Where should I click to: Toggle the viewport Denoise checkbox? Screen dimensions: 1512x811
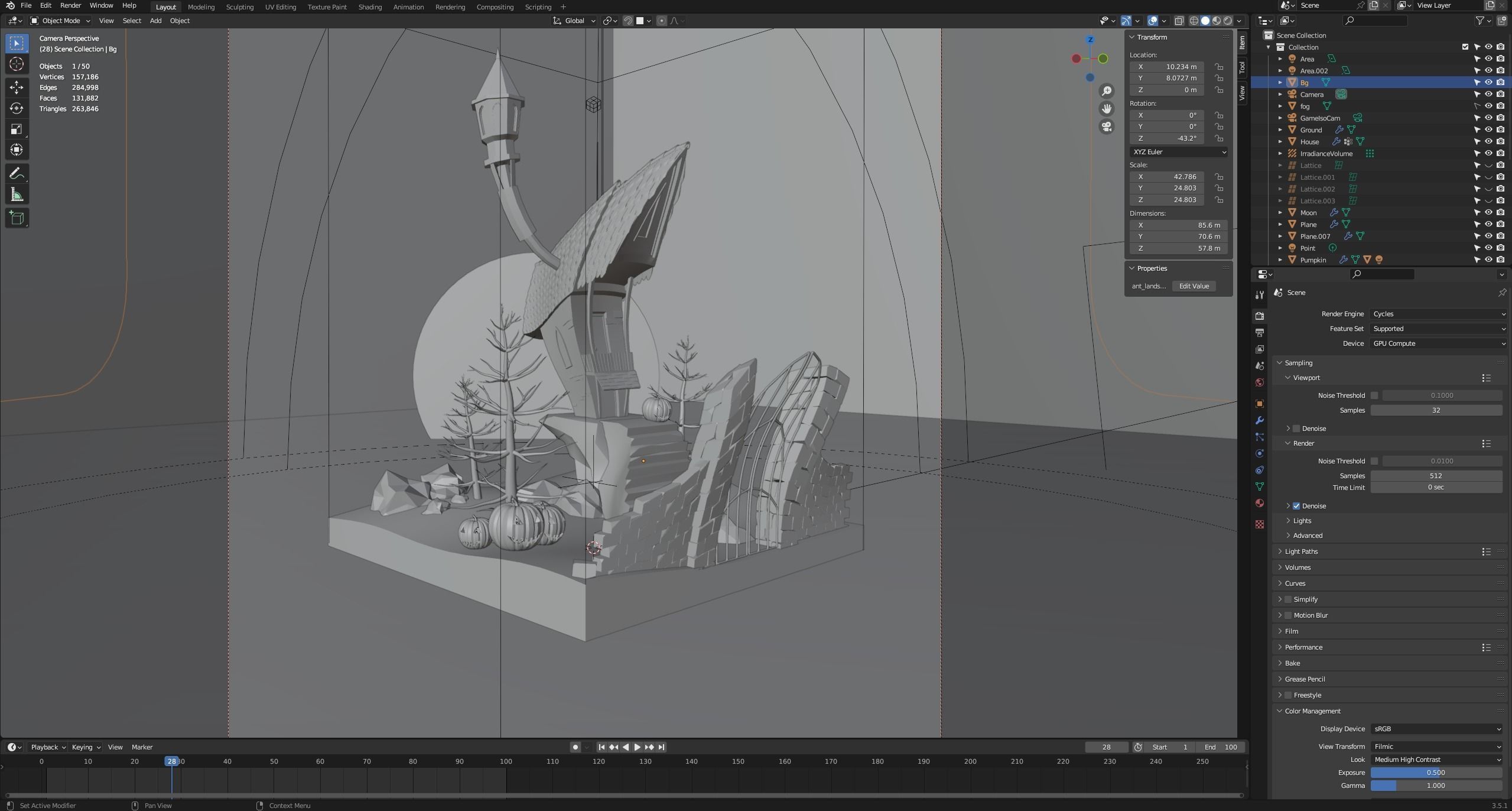pyautogui.click(x=1296, y=429)
